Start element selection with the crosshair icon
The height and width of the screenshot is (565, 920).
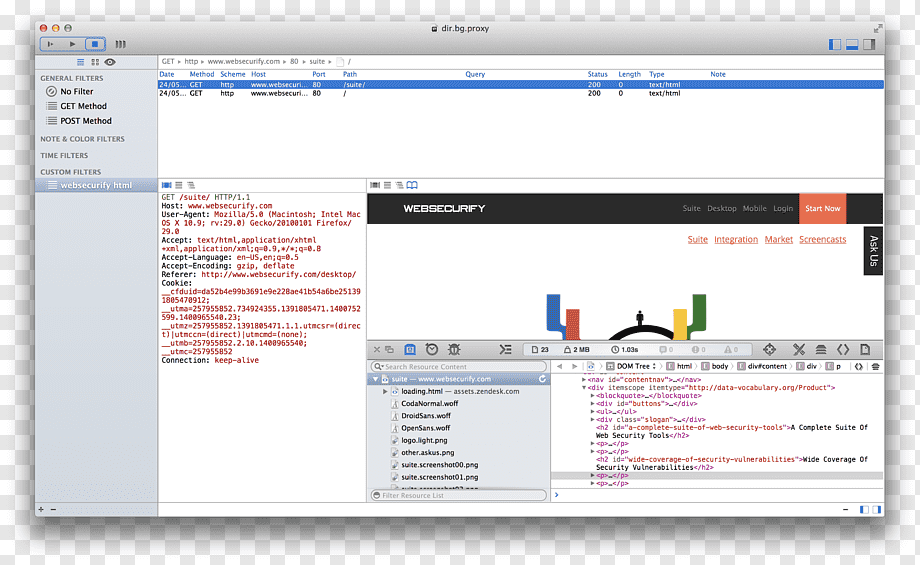pos(769,350)
